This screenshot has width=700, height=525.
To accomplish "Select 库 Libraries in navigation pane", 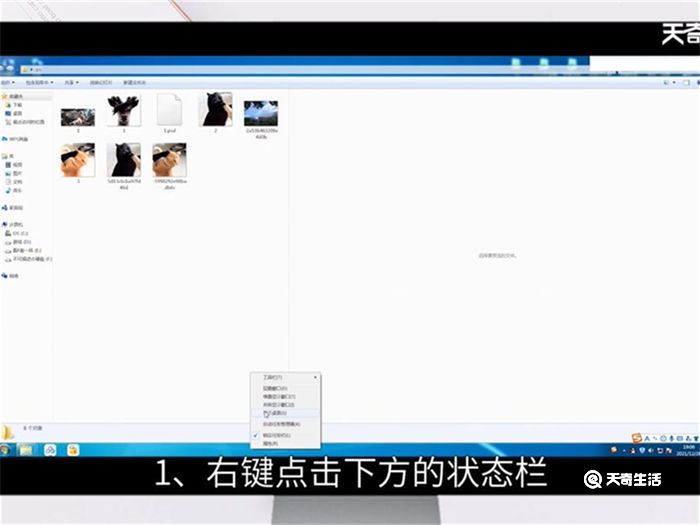I will point(8,156).
